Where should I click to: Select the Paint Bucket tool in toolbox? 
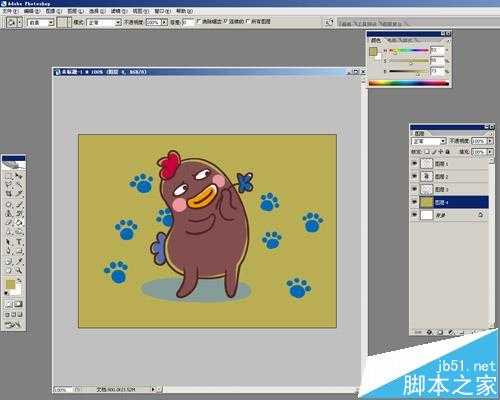pos(19,223)
